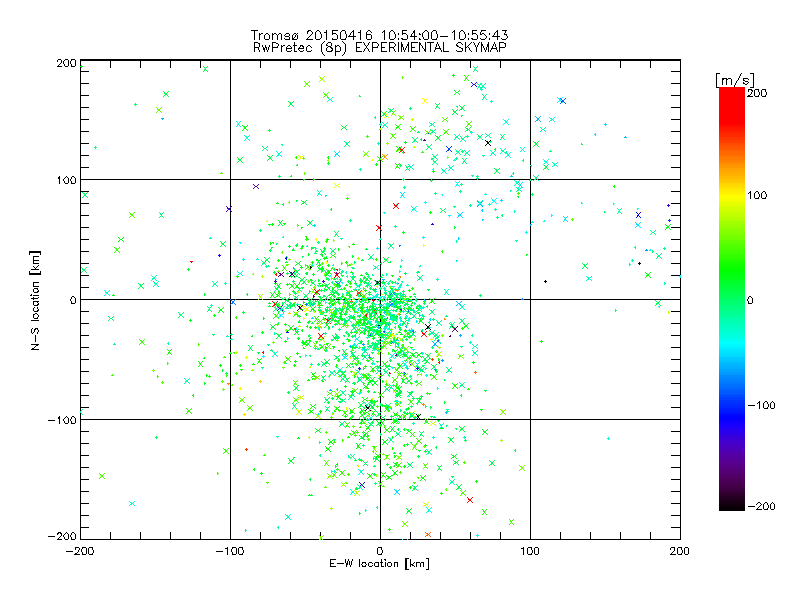Click the subtitle 'RwPretec (8p) EXPERIMENTAL SKYMAP'
This screenshot has height=600, width=800.
380,47
